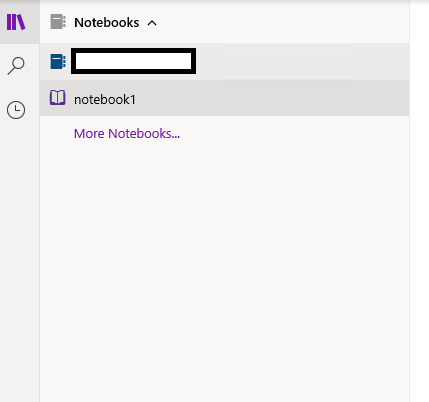Click the purple open-book icon of notebook1
This screenshot has width=429, height=402.
pos(58,98)
